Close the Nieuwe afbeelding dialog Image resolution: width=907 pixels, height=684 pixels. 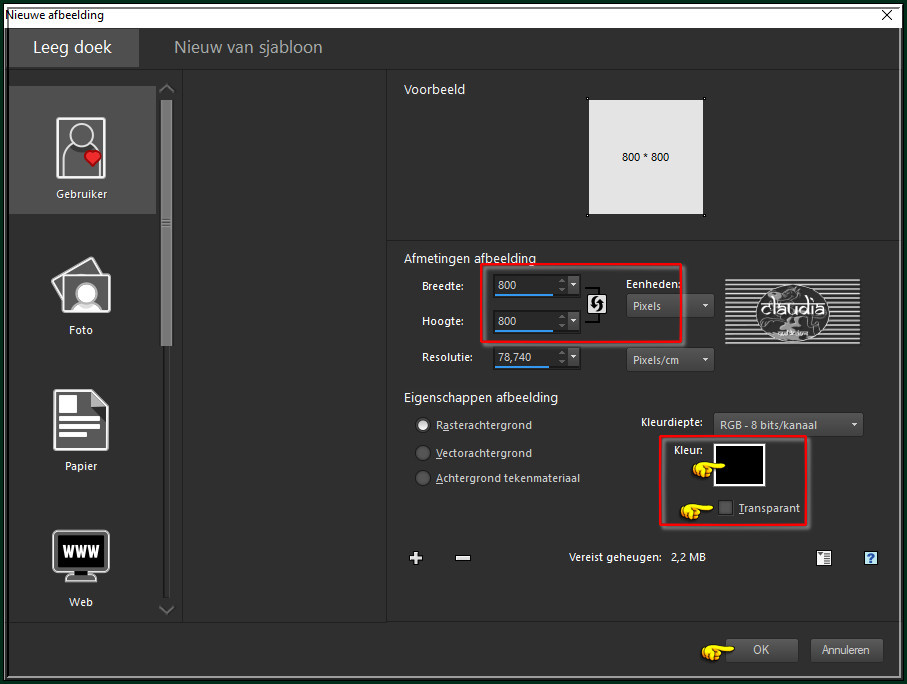point(887,15)
